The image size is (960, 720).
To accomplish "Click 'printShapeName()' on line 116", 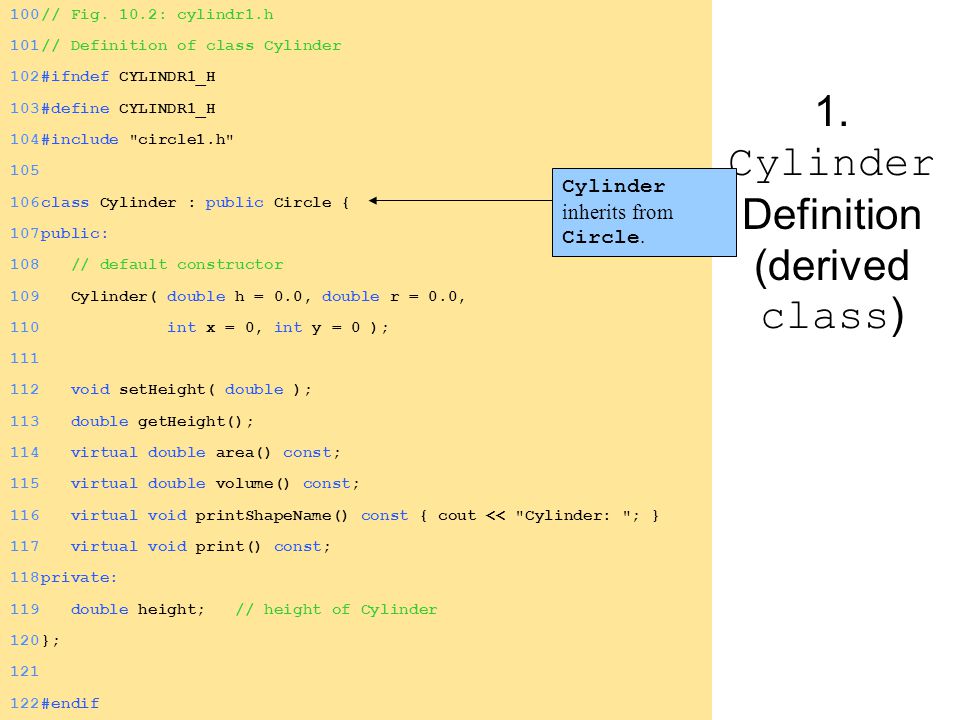I will [271, 516].
